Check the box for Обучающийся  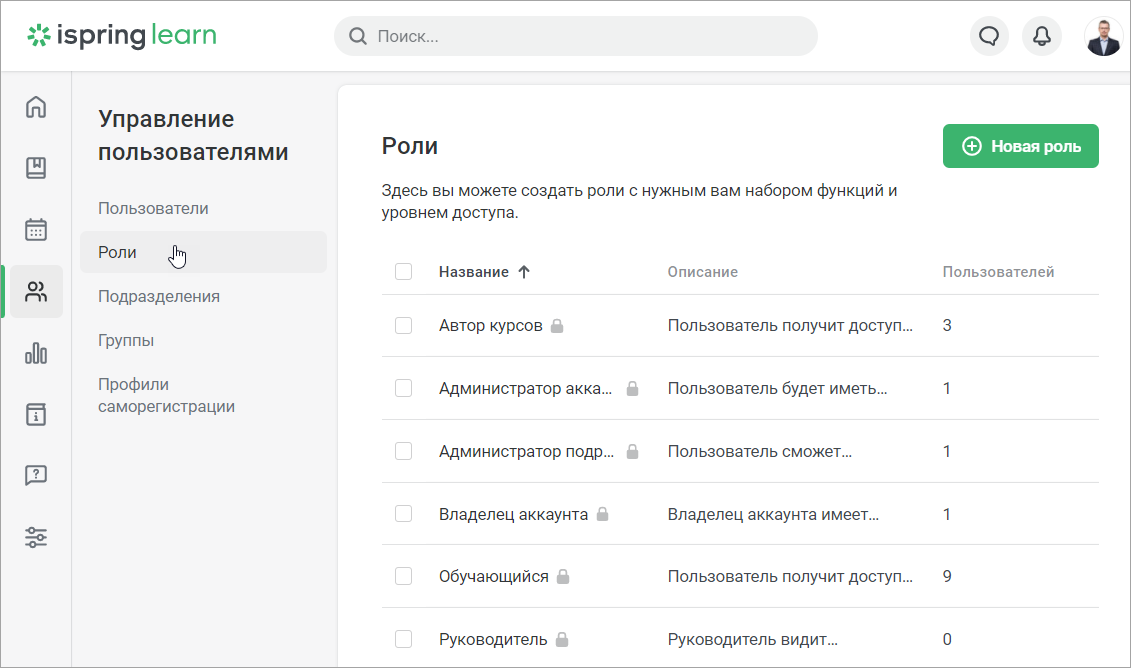coord(403,576)
